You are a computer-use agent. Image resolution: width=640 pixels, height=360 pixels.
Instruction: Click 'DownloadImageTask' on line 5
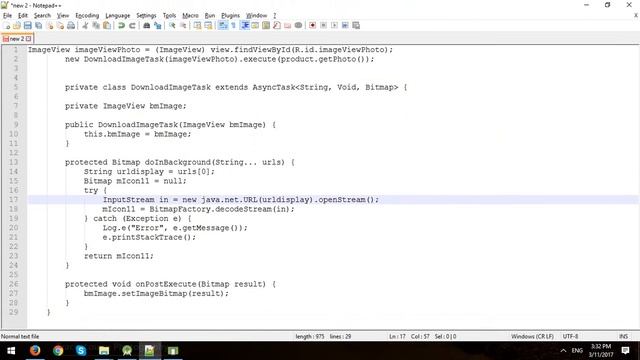click(x=171, y=87)
